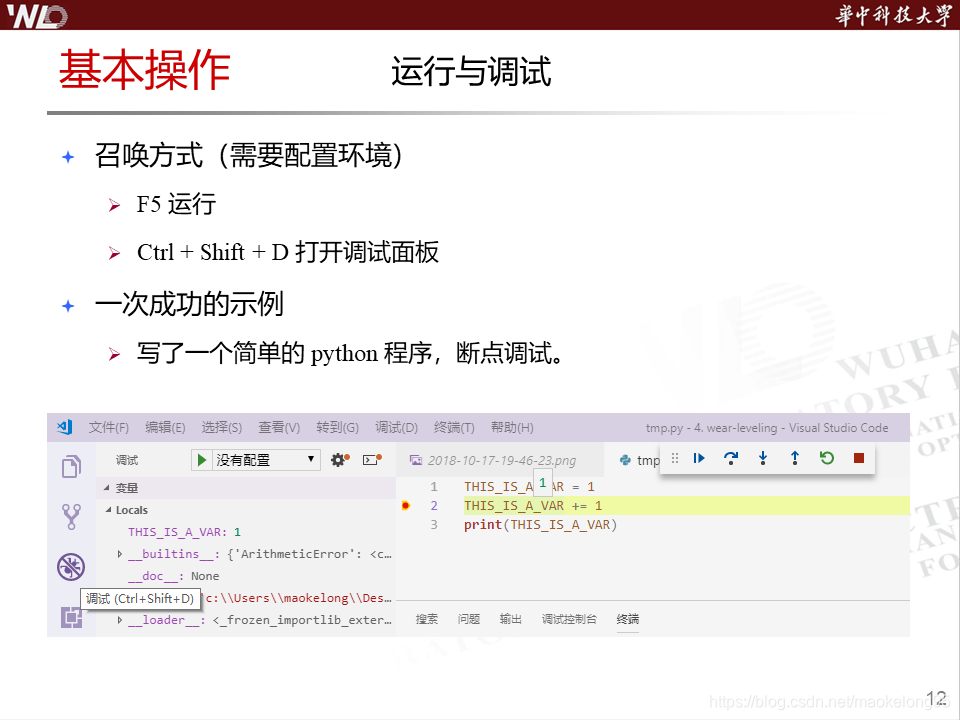
Task: Click code line 1 THIS_IS_A_VAR = 1
Action: tap(529, 487)
